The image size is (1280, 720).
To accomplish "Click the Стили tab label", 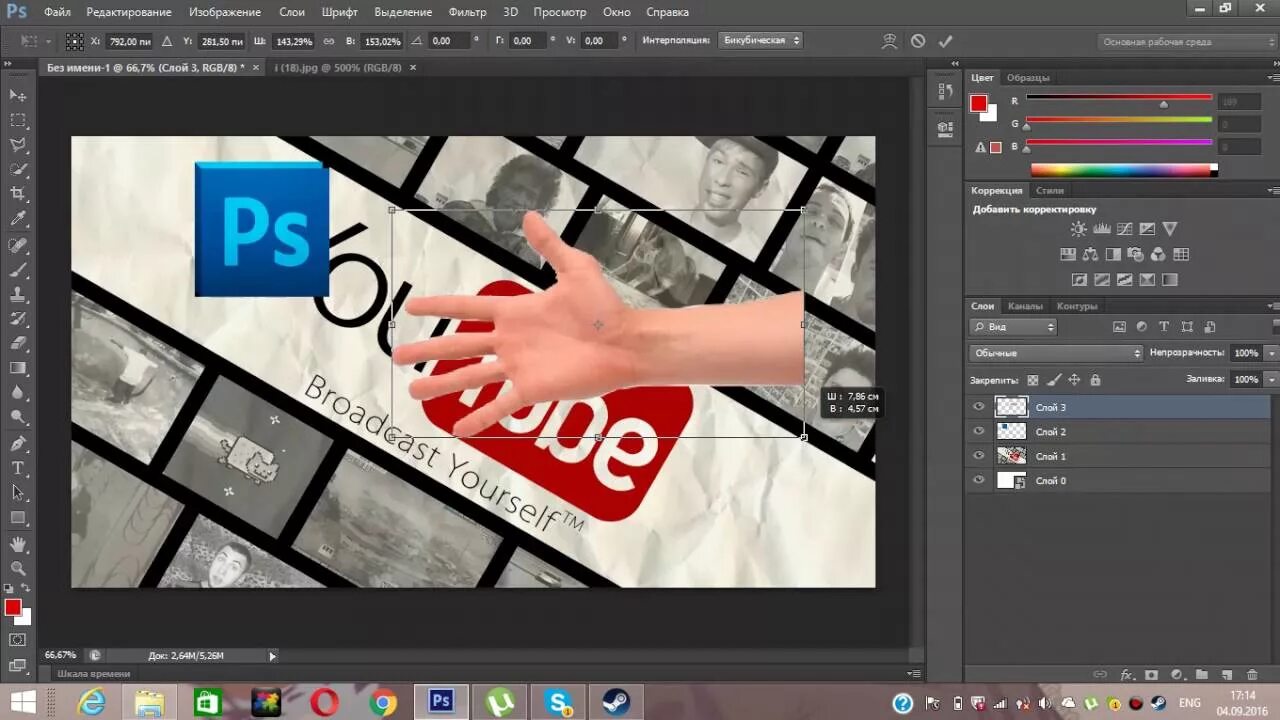I will (x=1050, y=190).
